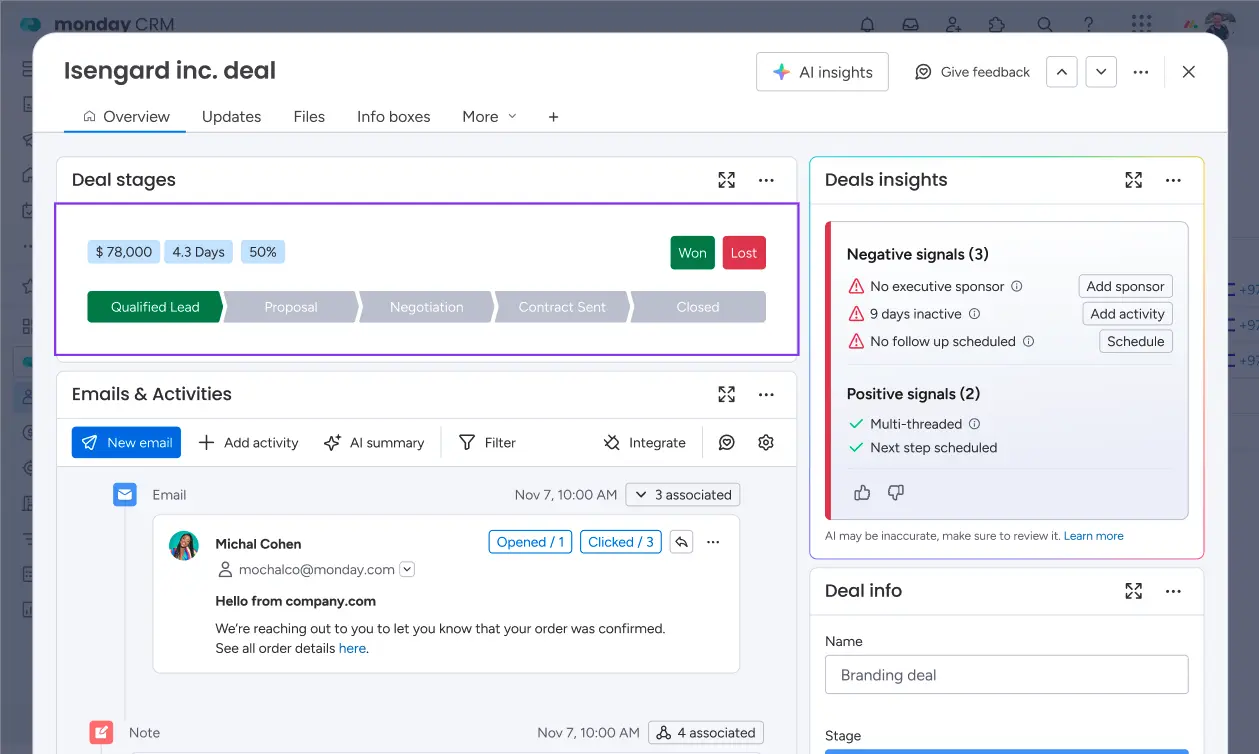Expand the 3 associated dropdown
Image resolution: width=1259 pixels, height=754 pixels.
pyautogui.click(x=683, y=494)
